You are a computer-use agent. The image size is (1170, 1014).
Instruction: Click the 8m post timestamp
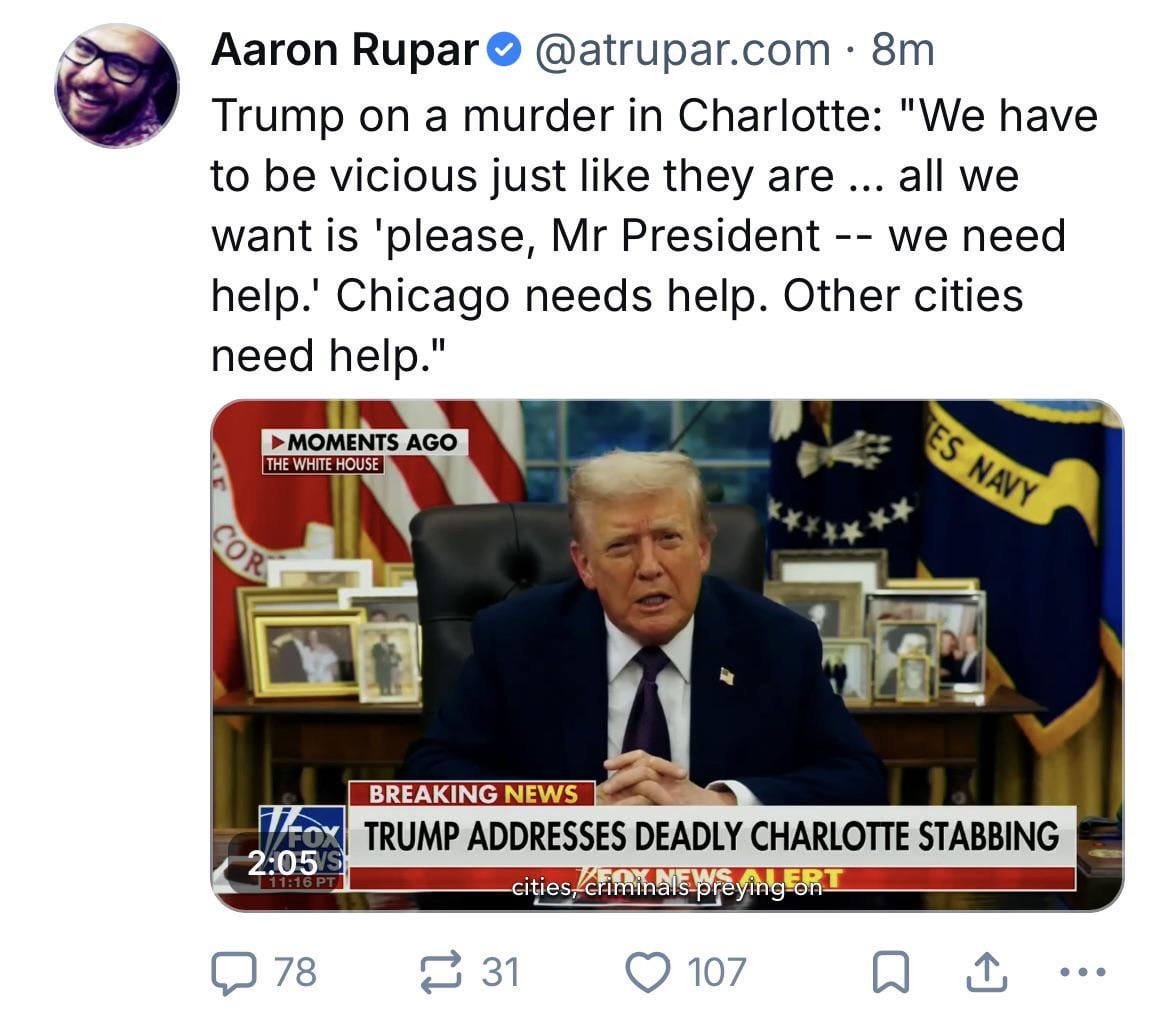pos(903,50)
